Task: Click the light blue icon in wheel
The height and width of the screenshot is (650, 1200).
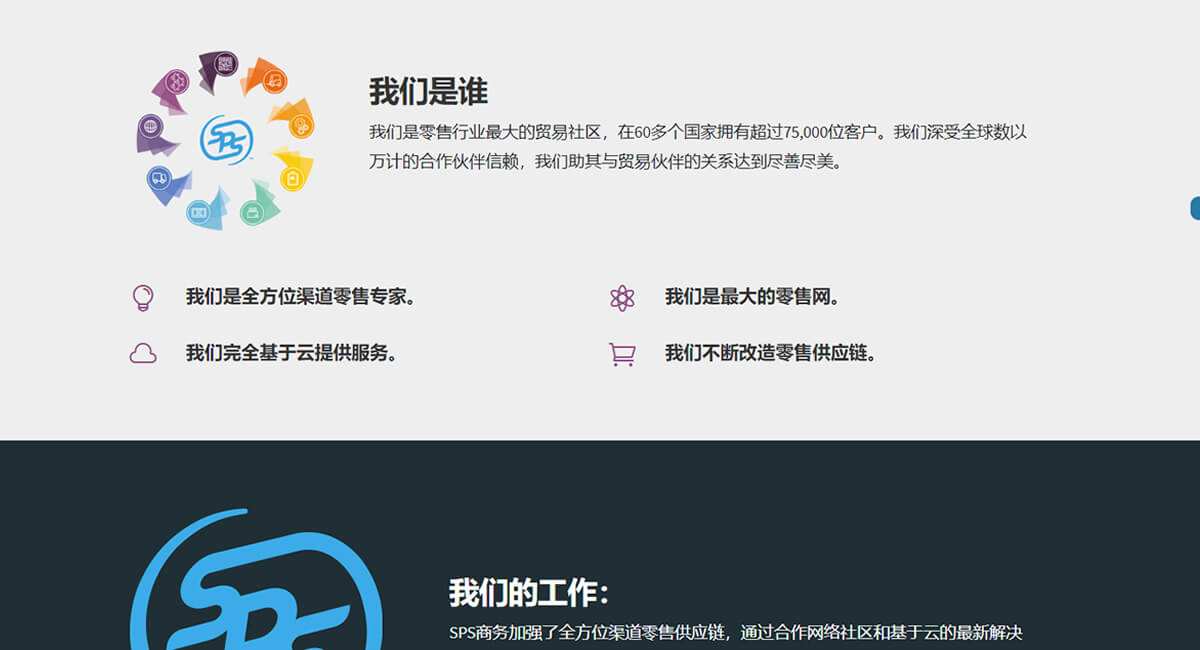Action: coord(199,211)
